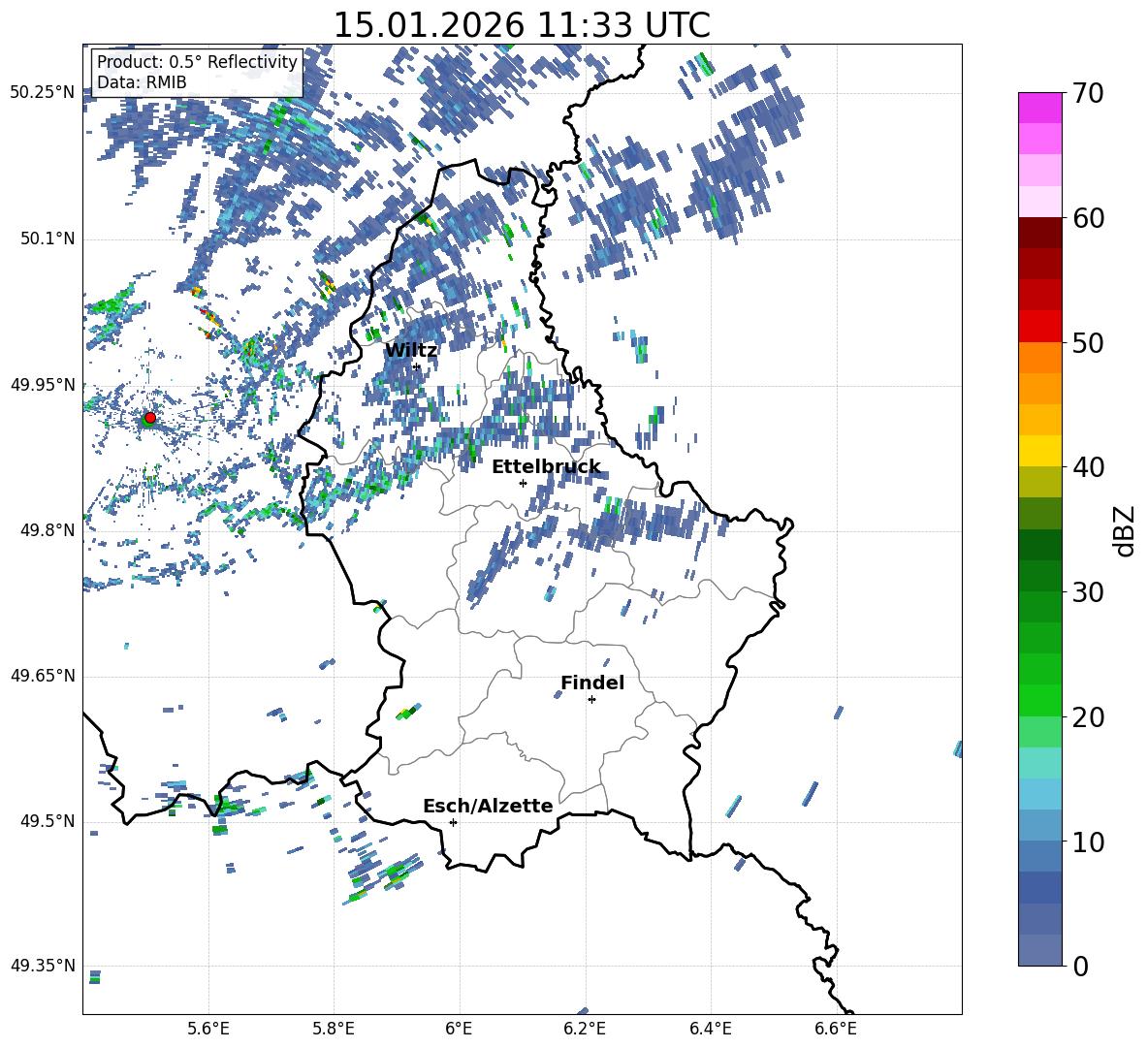Click the Product: 0.5° Reflectivity text

click(197, 61)
